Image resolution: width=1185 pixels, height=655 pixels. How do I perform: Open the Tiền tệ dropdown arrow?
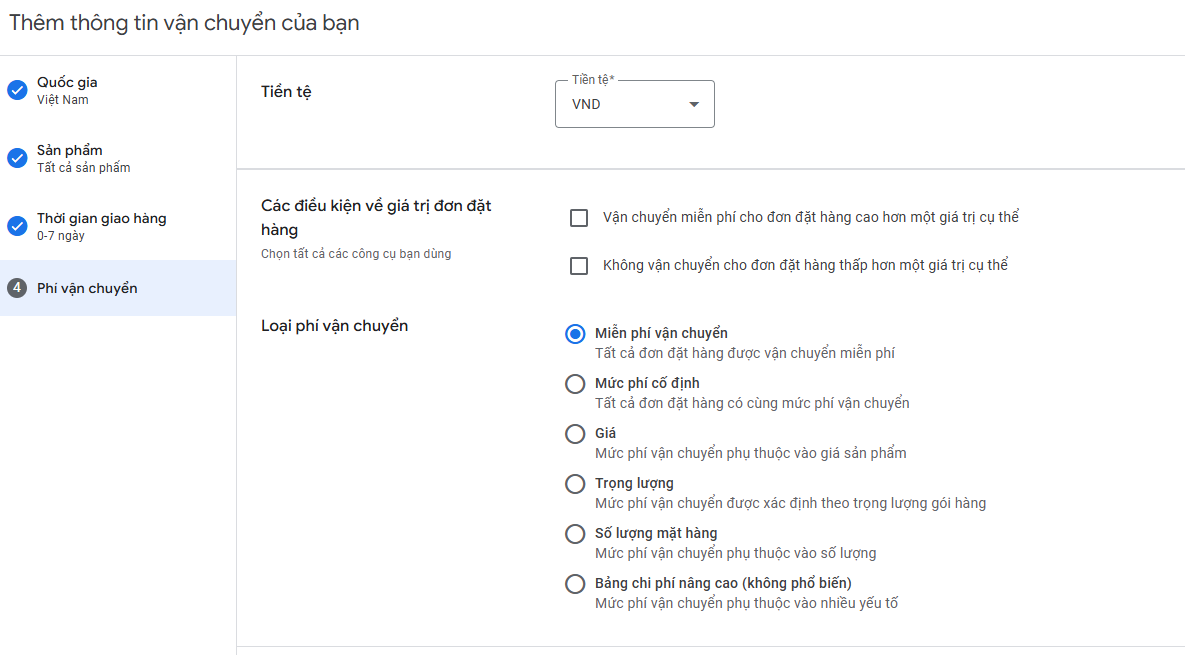694,104
